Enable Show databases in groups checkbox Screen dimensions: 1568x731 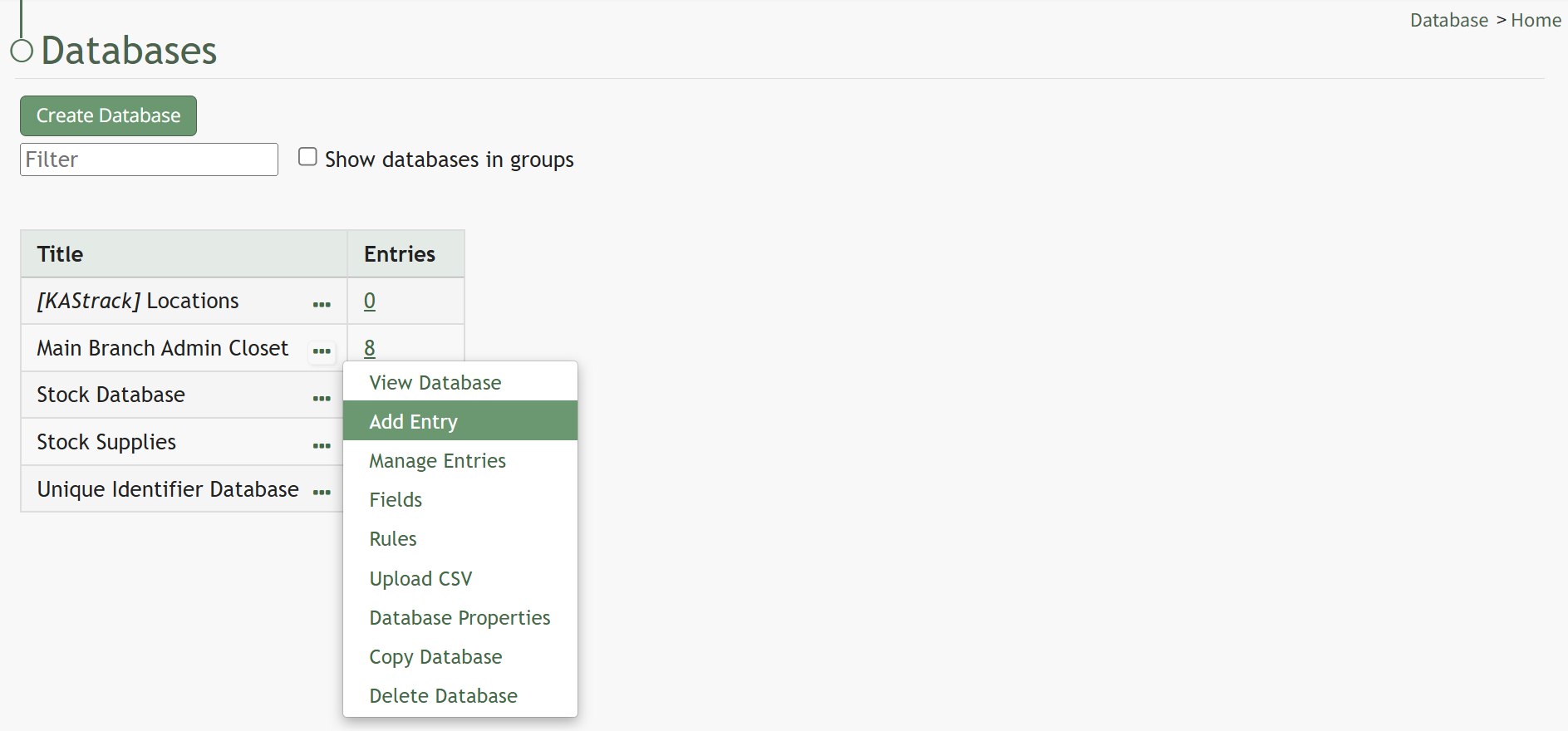coord(307,157)
